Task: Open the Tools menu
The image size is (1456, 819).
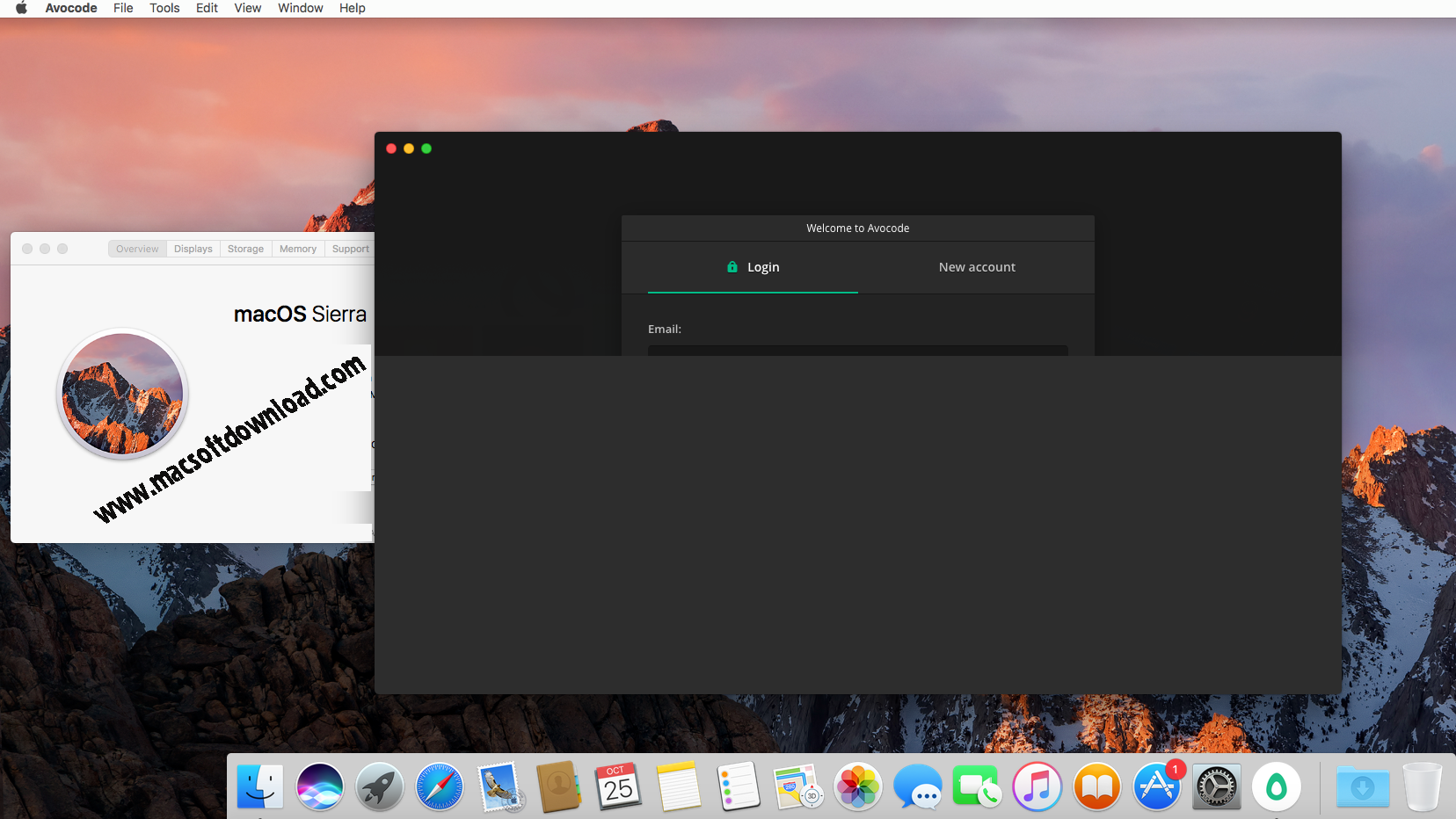Action: click(x=164, y=8)
